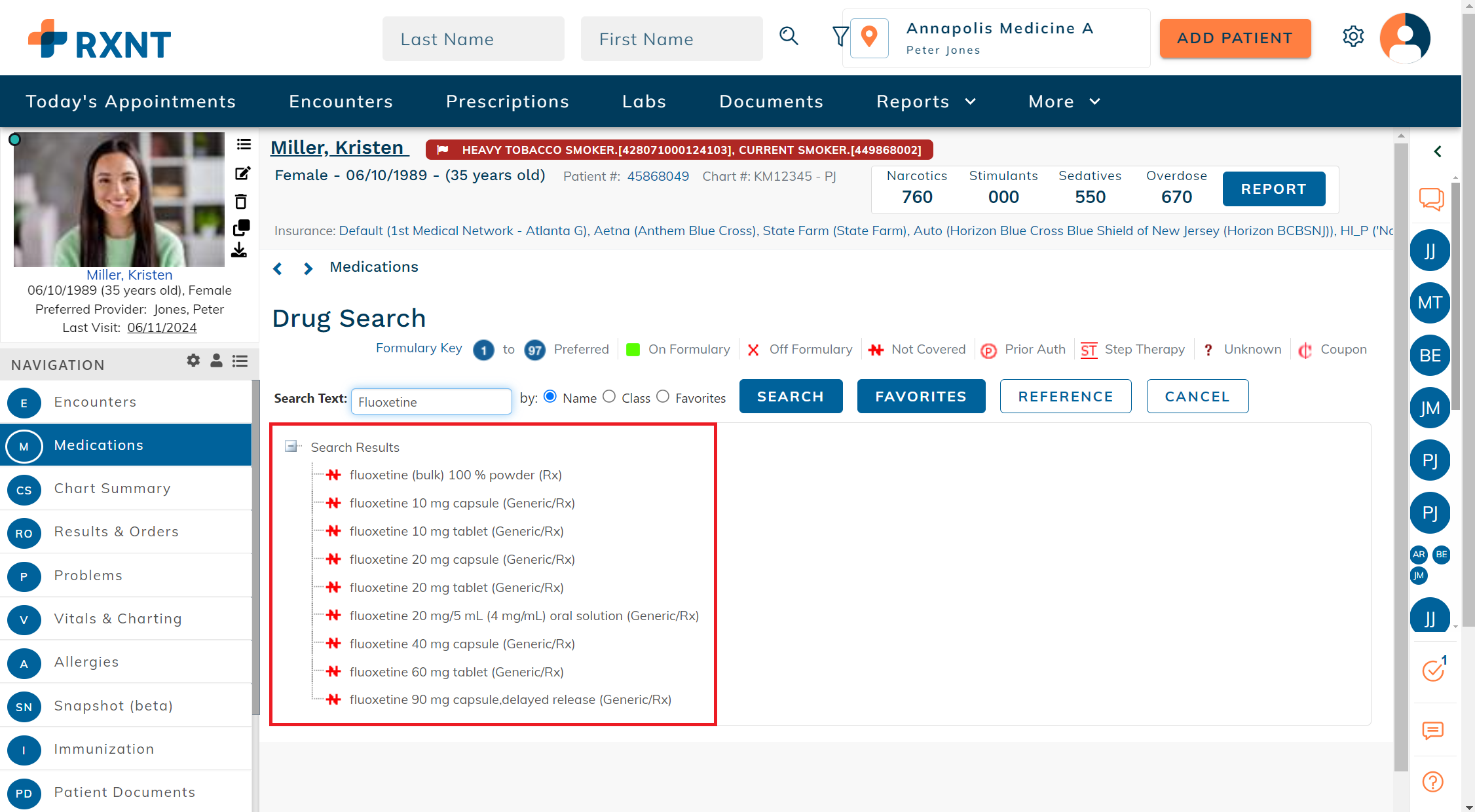Select the Class search radio button
1475x812 pixels.
point(609,397)
